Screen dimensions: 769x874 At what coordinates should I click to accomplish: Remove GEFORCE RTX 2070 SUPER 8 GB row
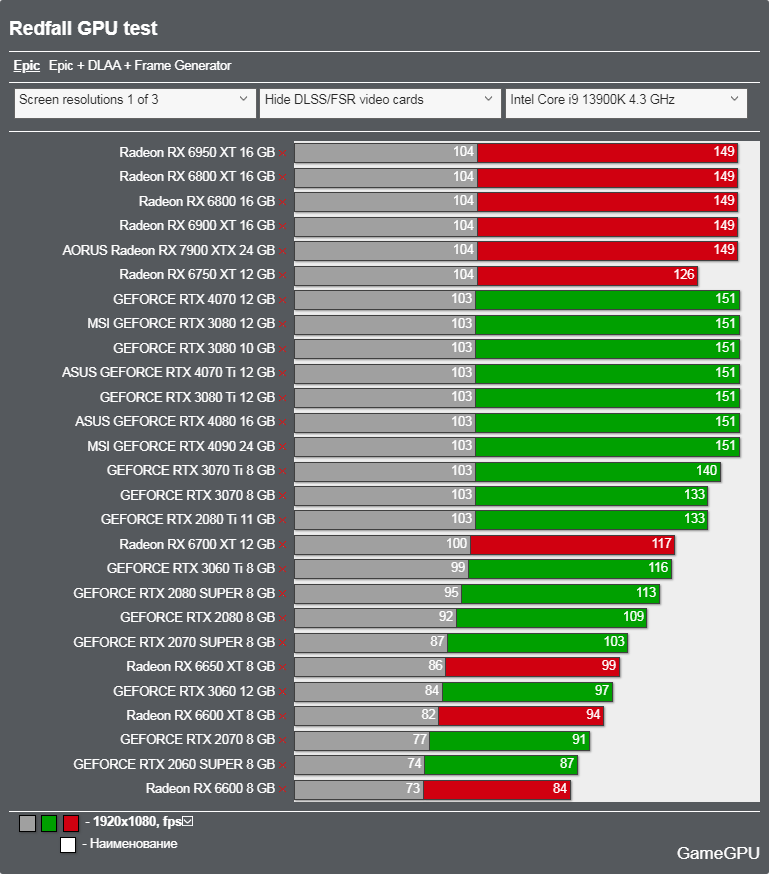click(x=283, y=643)
